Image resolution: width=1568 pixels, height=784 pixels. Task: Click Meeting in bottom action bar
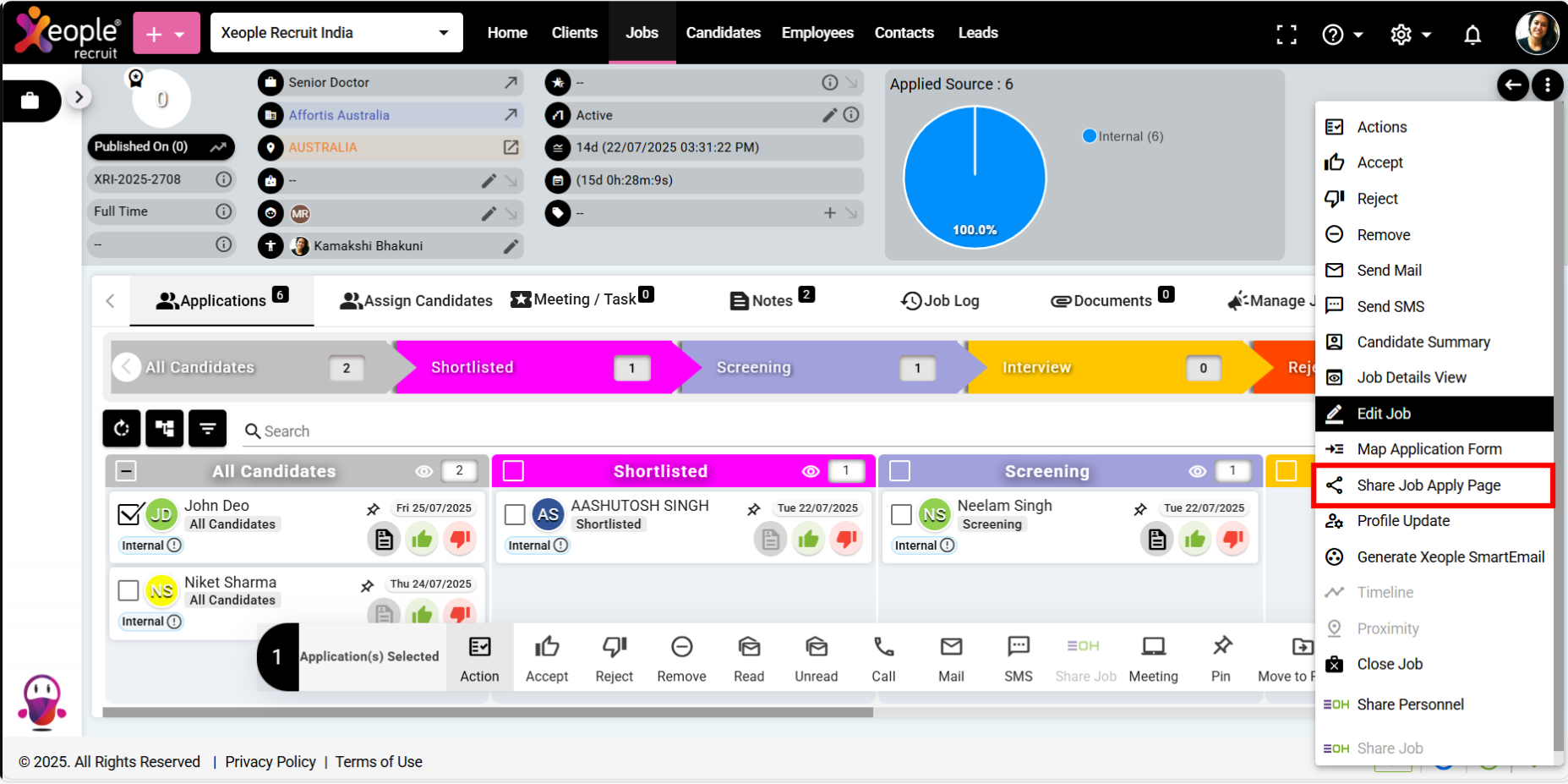tap(1153, 658)
